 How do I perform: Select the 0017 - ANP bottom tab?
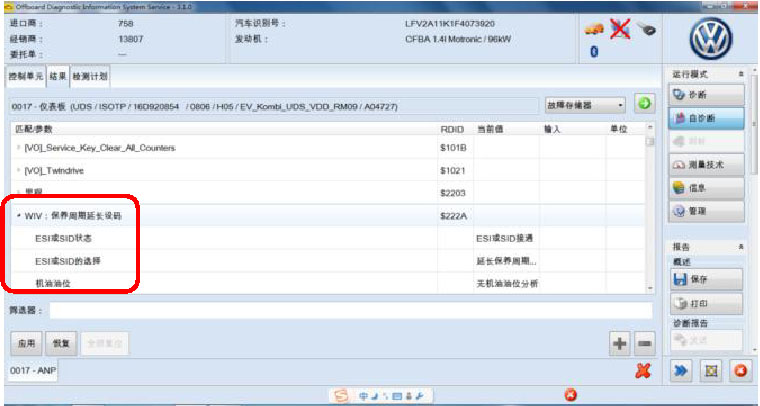pyautogui.click(x=32, y=371)
